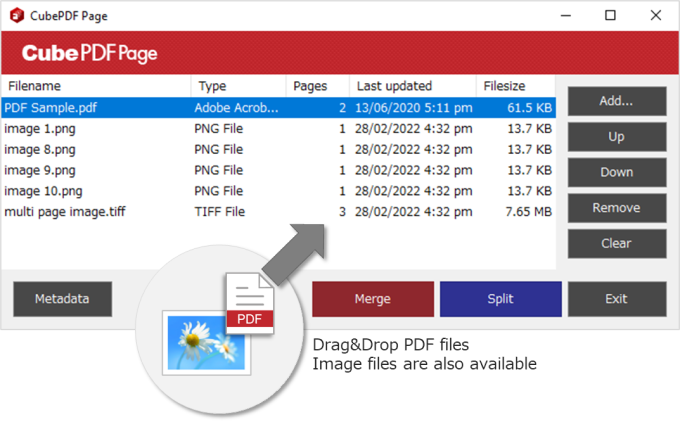Click the Last updated column header
The height and width of the screenshot is (422, 680).
tap(413, 86)
